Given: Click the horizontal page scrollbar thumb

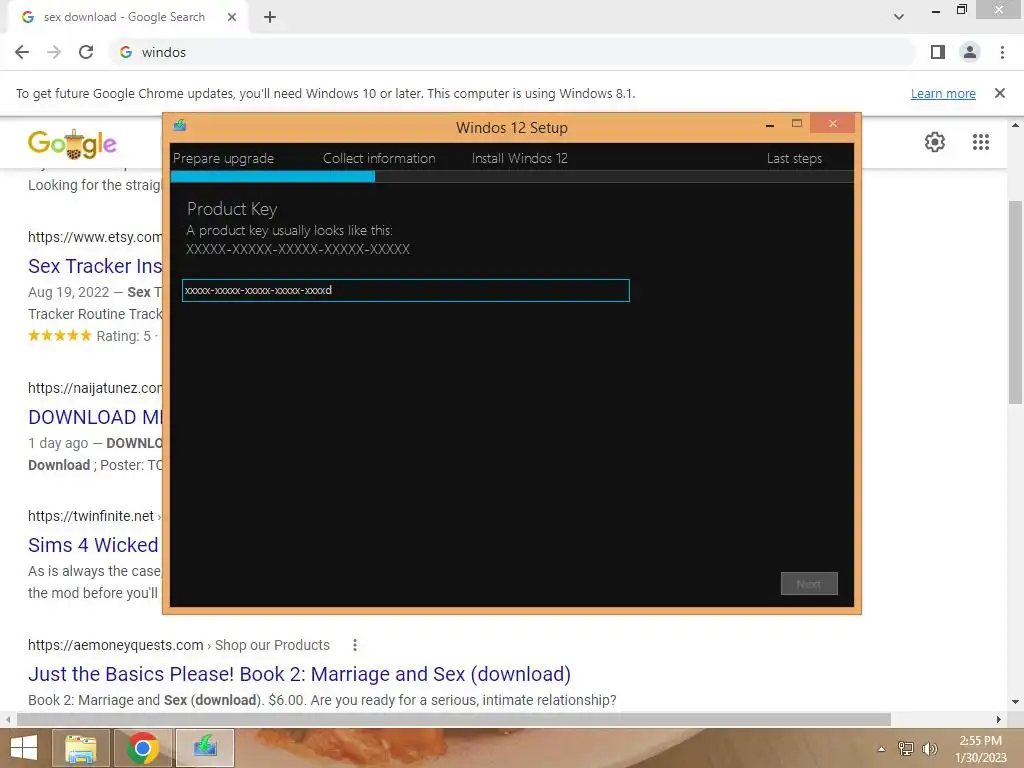Looking at the screenshot, I should click(454, 719).
